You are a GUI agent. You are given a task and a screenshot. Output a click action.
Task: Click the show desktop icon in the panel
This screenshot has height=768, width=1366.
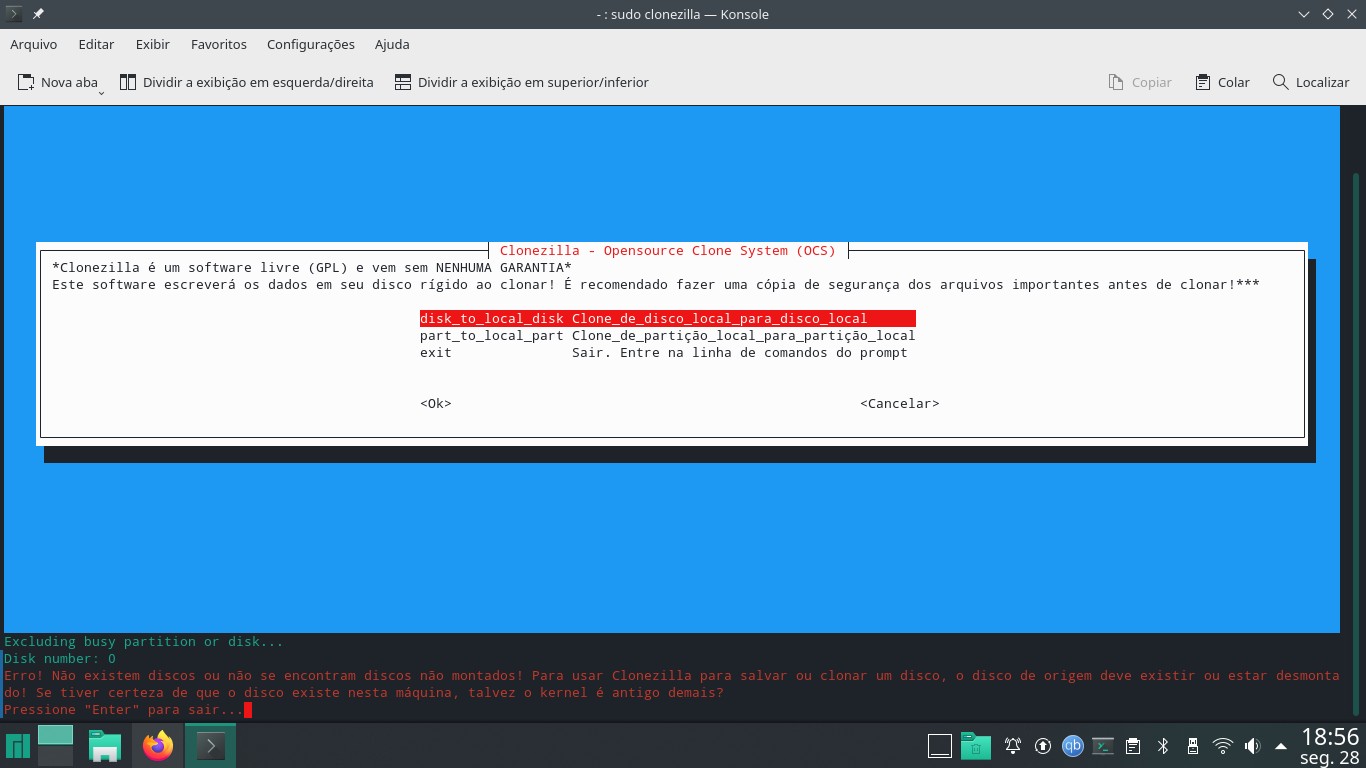939,746
